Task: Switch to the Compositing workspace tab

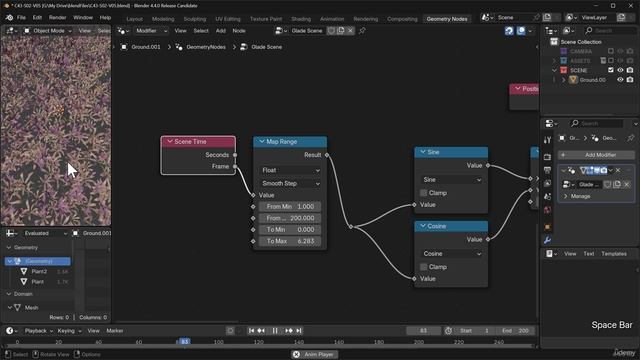Action: [x=402, y=19]
